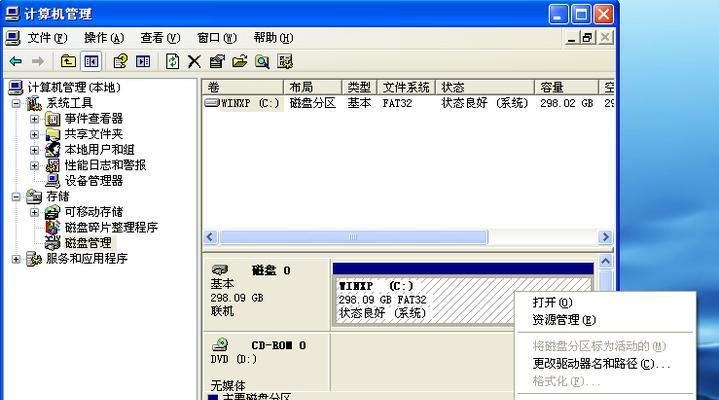
Task: Sort by the 布局 column header
Action: coord(313,87)
